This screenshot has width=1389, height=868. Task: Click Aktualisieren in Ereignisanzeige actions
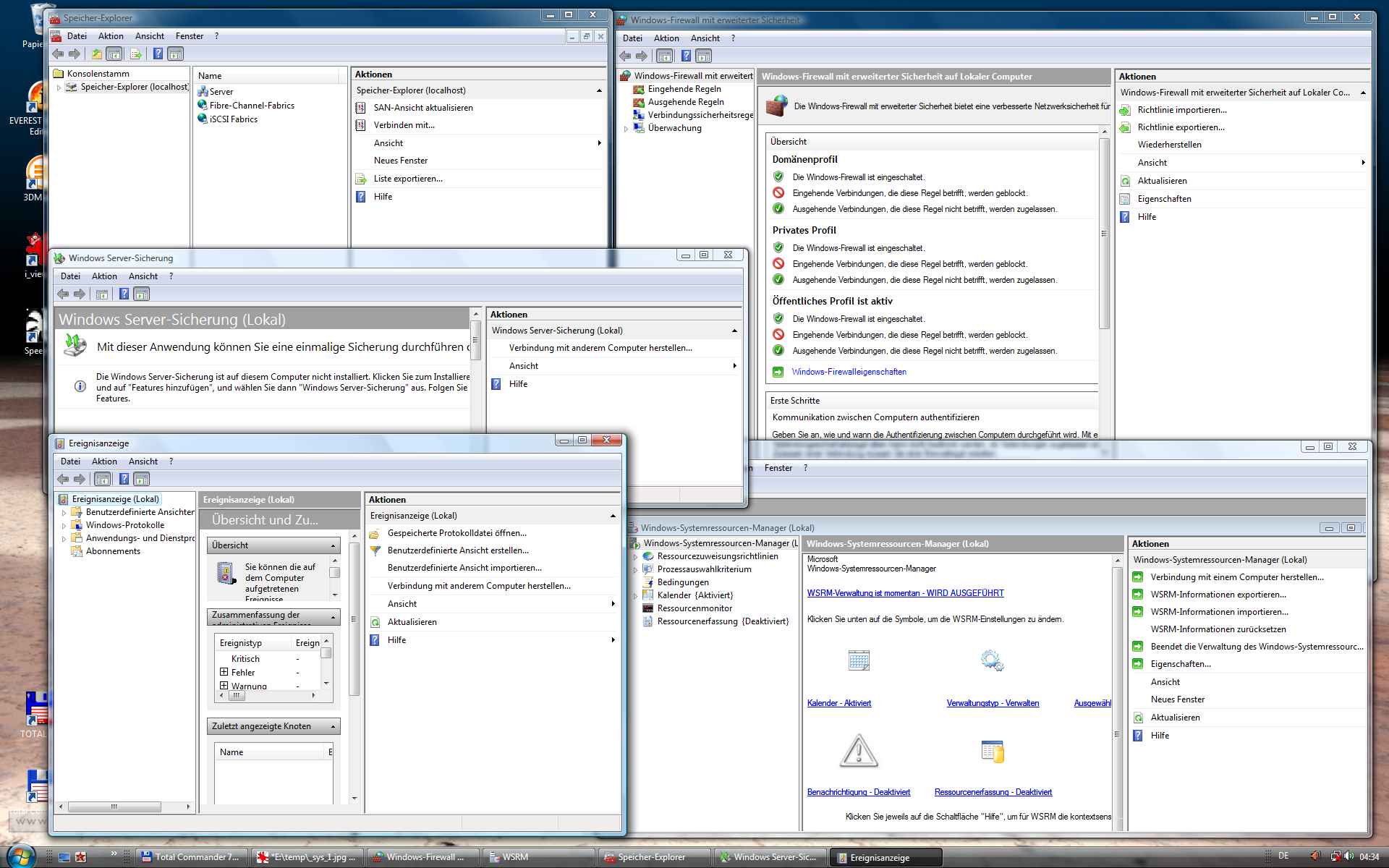point(412,622)
